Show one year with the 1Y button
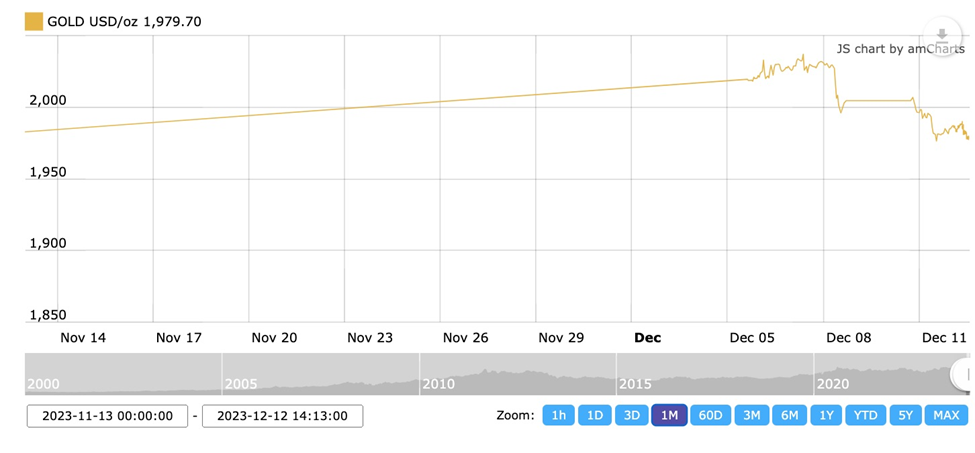Screen dimensions: 975x453 (x=826, y=415)
